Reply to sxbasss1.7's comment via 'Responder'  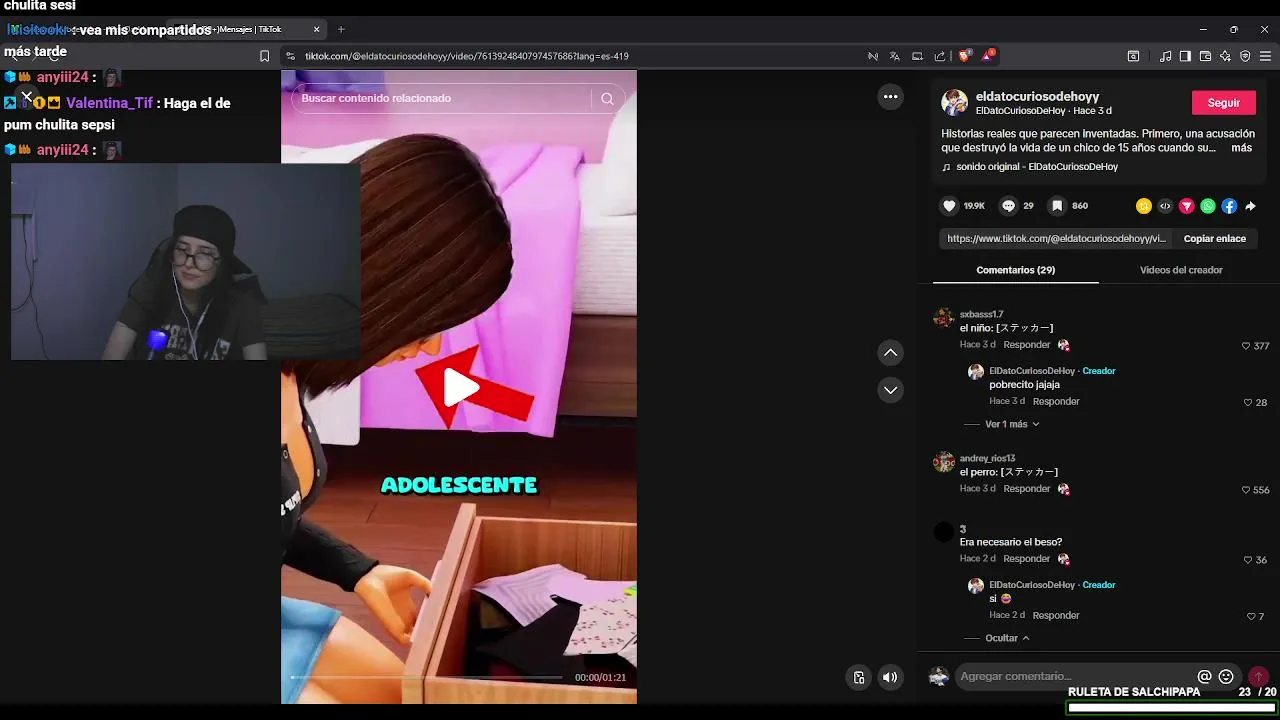point(1026,345)
